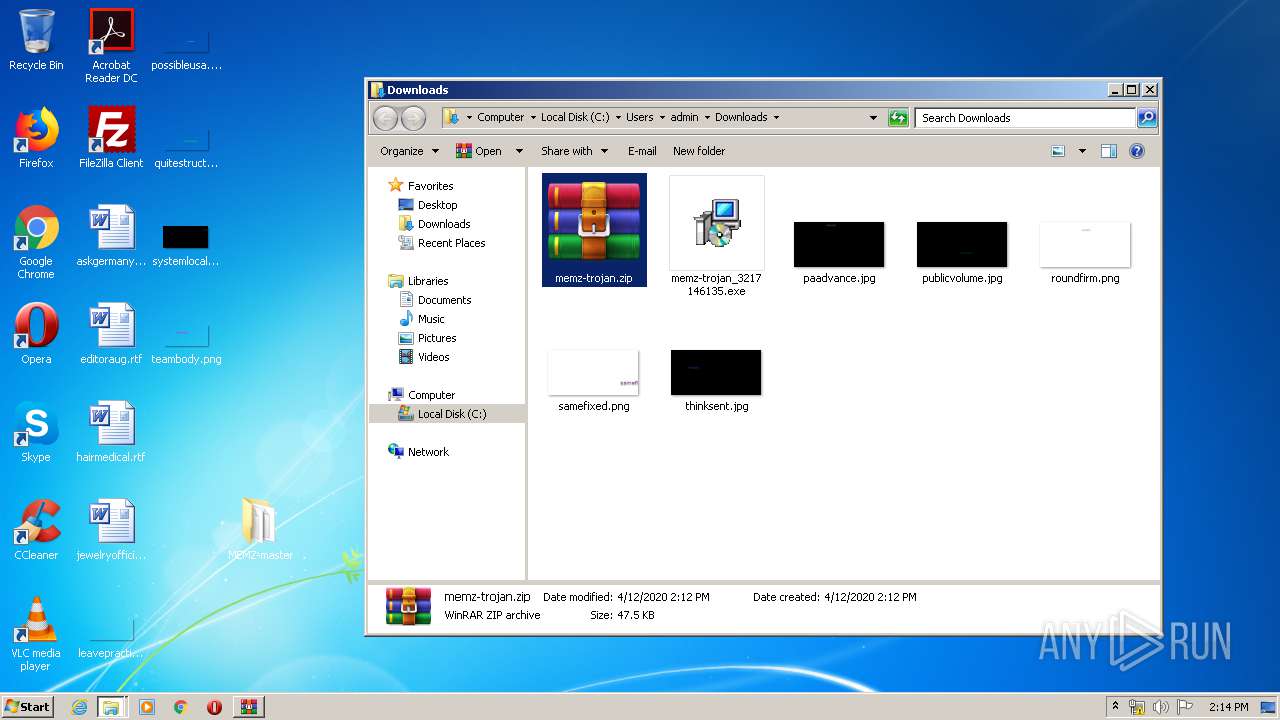Open the Share with menu
1280x720 pixels.
point(575,151)
